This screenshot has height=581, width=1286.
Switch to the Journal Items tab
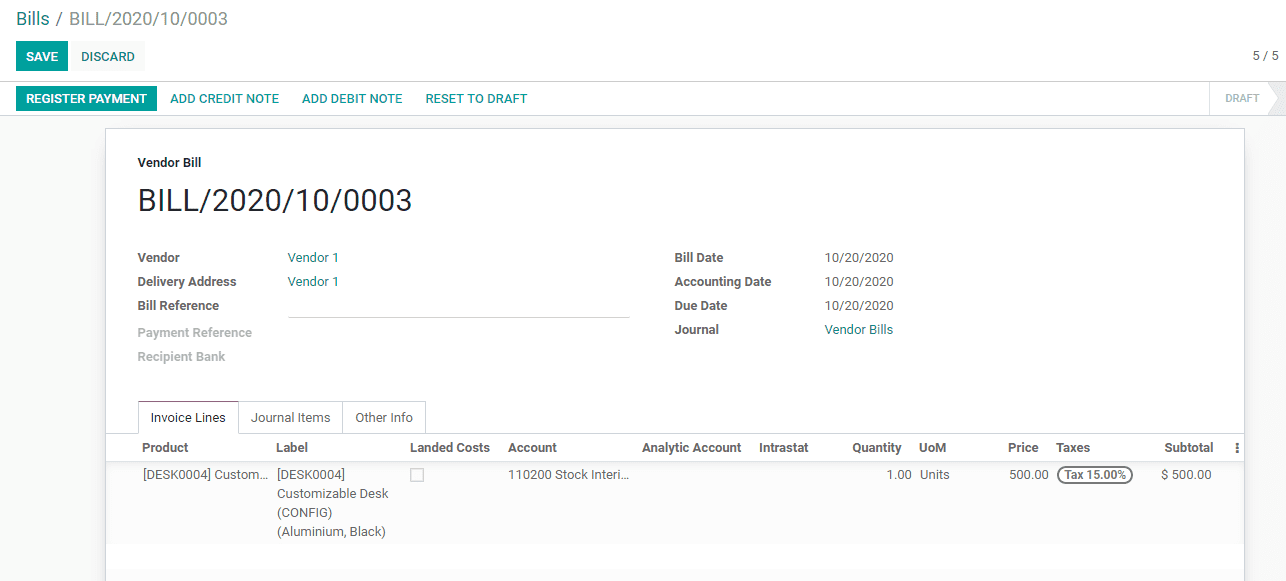[x=290, y=417]
